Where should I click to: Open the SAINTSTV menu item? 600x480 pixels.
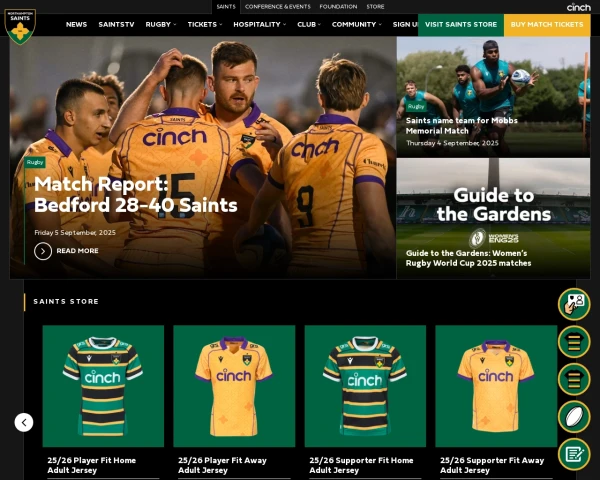[x=116, y=24]
